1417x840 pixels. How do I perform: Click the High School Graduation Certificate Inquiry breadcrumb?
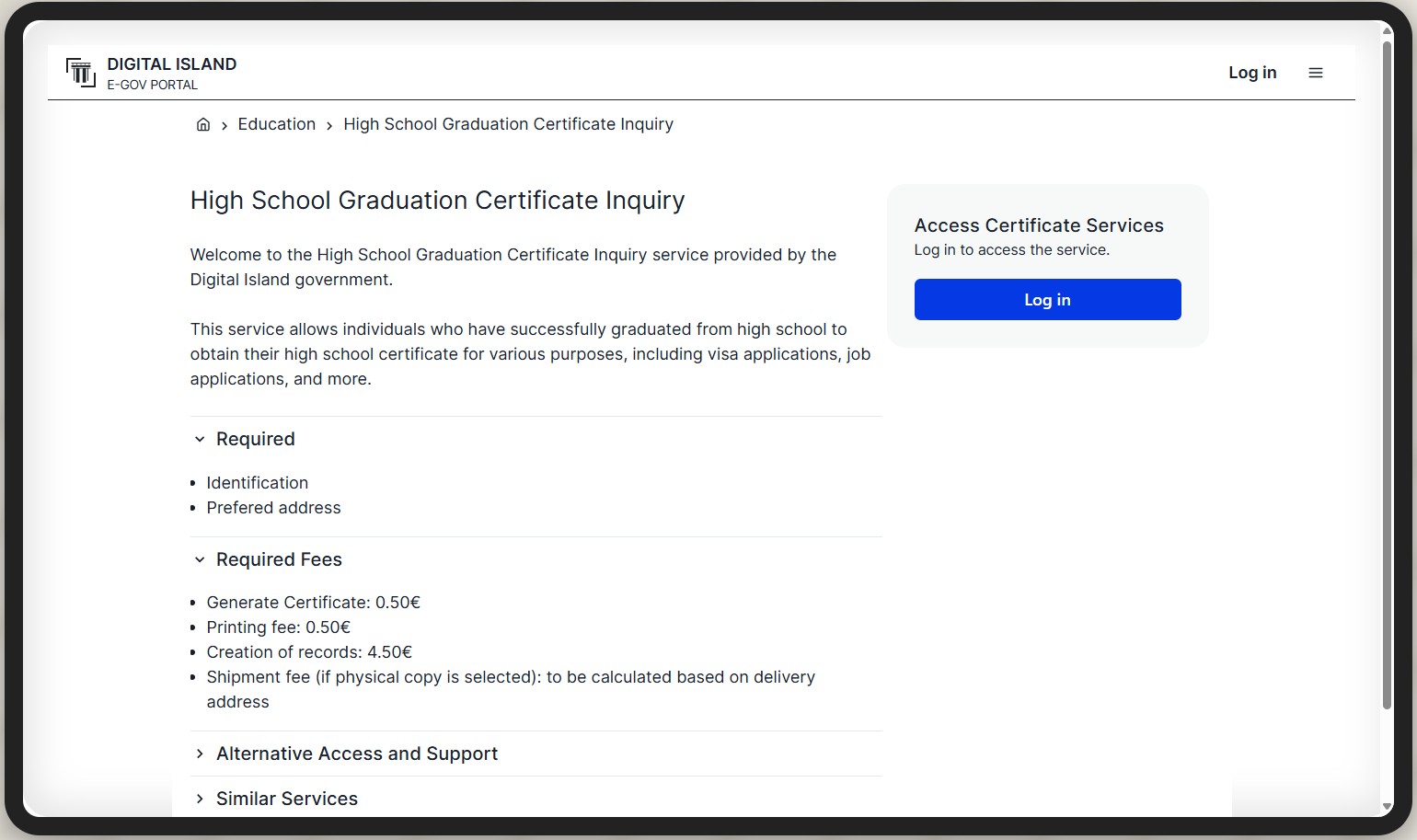(508, 124)
